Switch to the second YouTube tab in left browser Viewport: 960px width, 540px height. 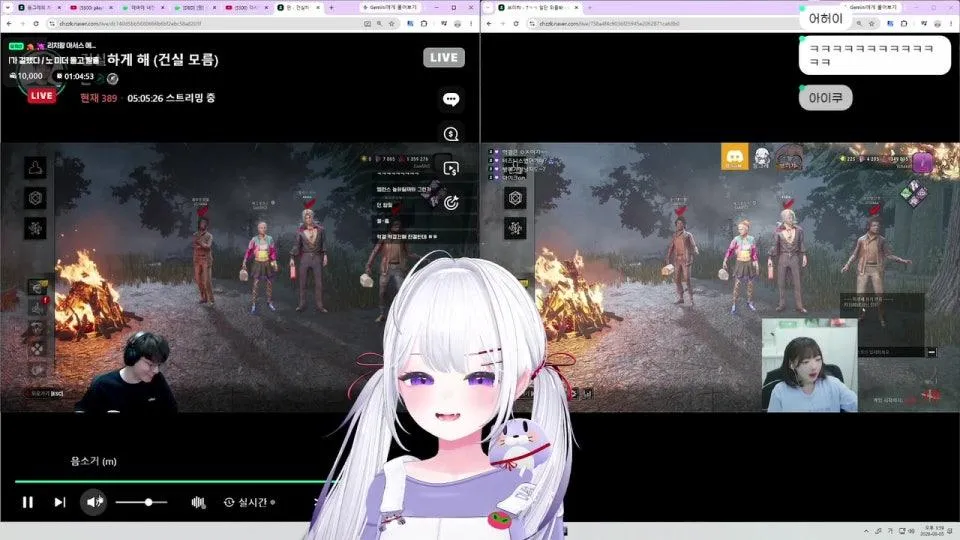[91, 7]
